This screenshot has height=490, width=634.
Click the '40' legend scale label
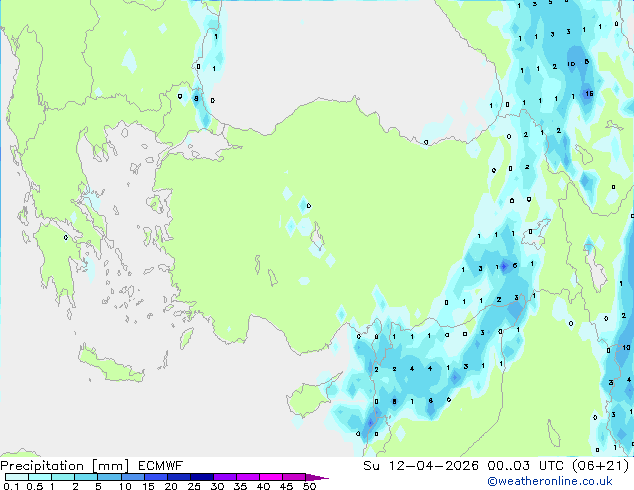click(x=263, y=486)
